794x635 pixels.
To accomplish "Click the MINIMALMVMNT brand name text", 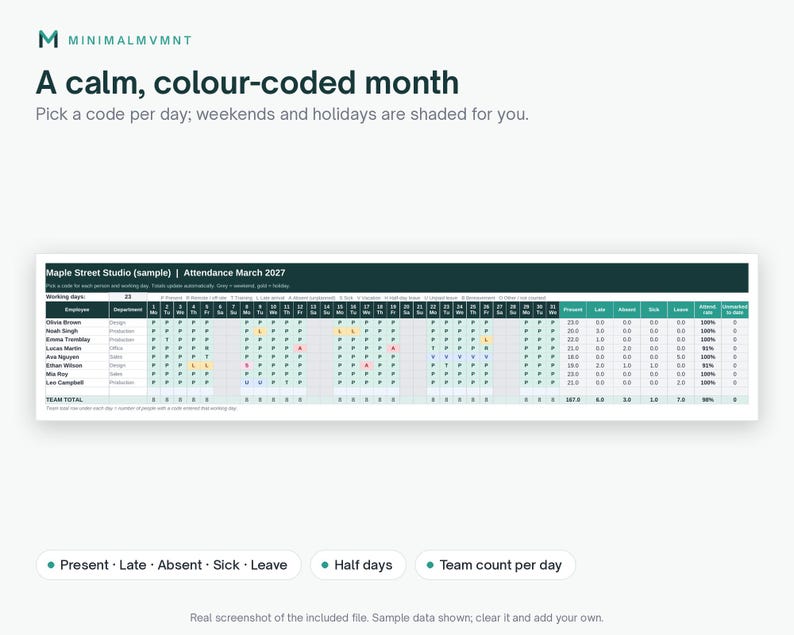I will (130, 40).
